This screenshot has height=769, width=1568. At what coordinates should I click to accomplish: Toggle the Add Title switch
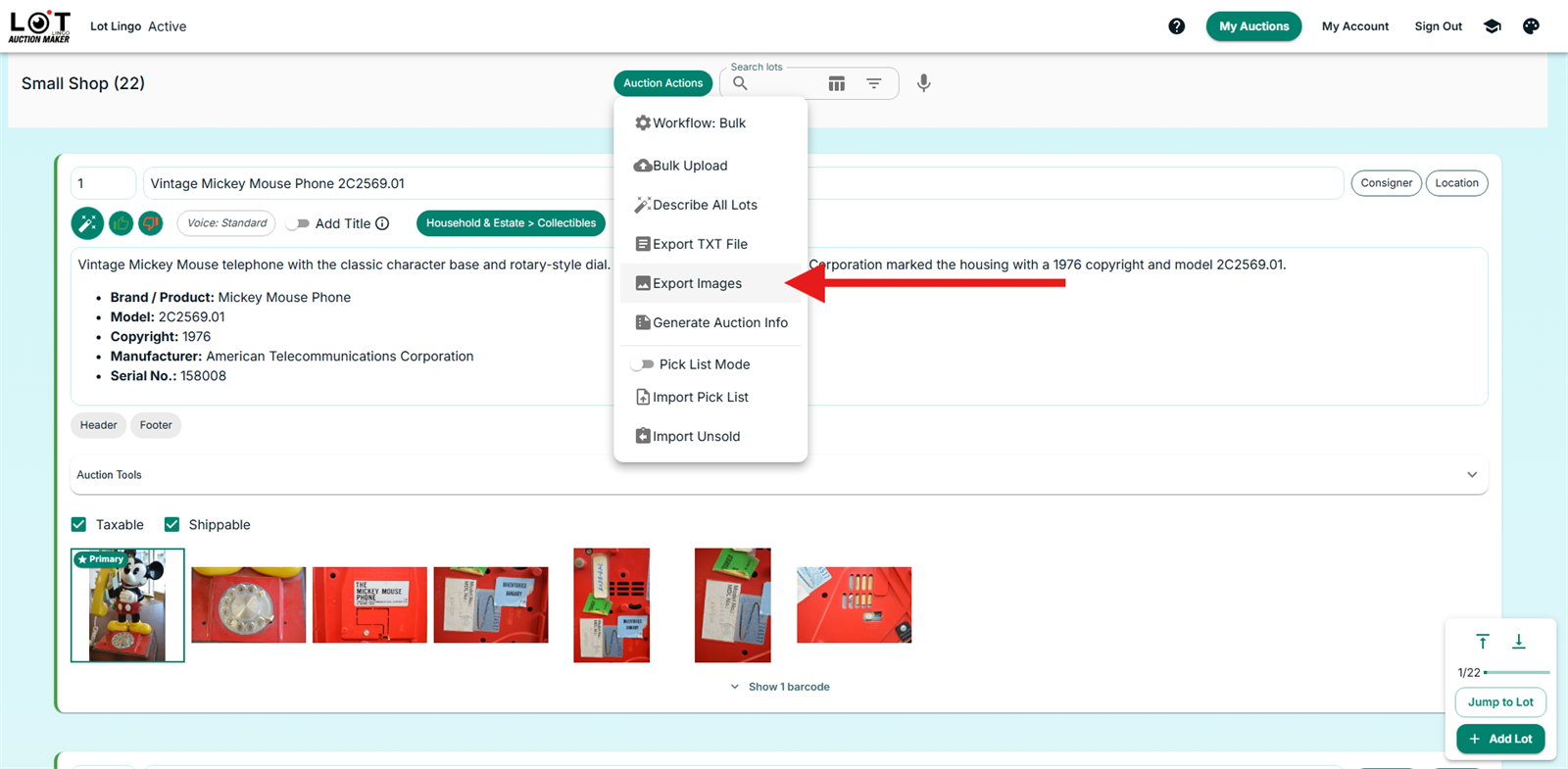click(298, 223)
